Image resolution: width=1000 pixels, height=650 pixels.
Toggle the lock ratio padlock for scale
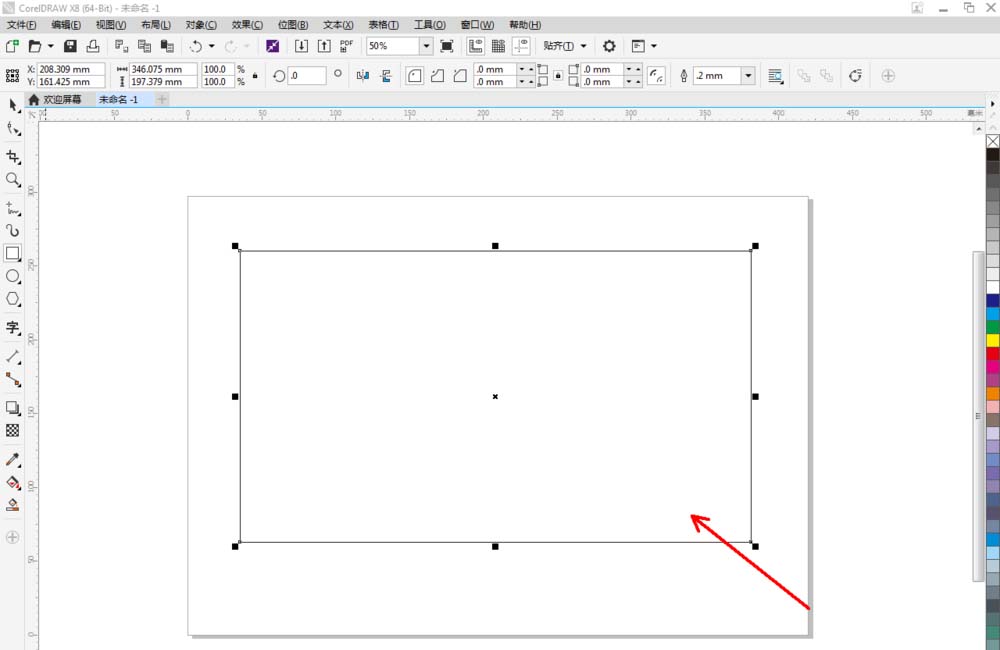254,75
